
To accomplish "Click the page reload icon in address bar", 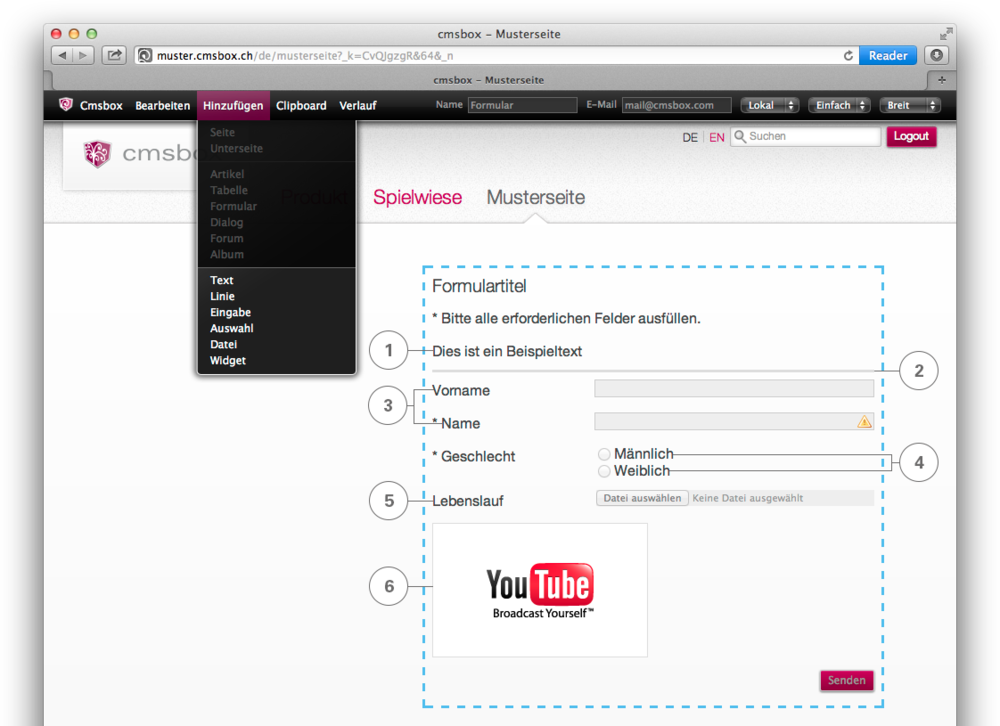I will [848, 56].
